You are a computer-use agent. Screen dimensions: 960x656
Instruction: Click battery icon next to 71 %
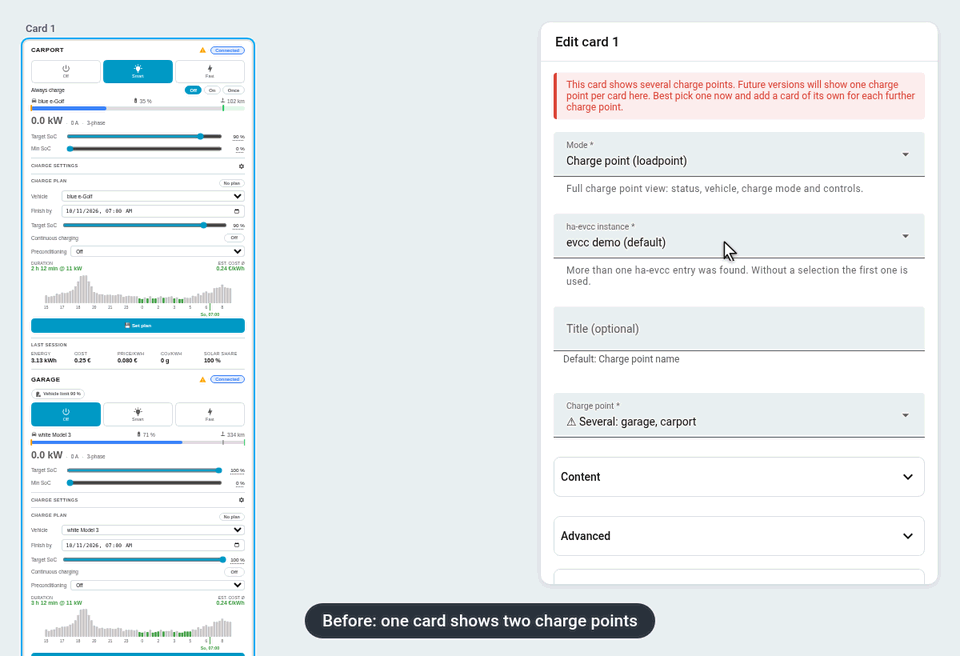click(x=138, y=435)
